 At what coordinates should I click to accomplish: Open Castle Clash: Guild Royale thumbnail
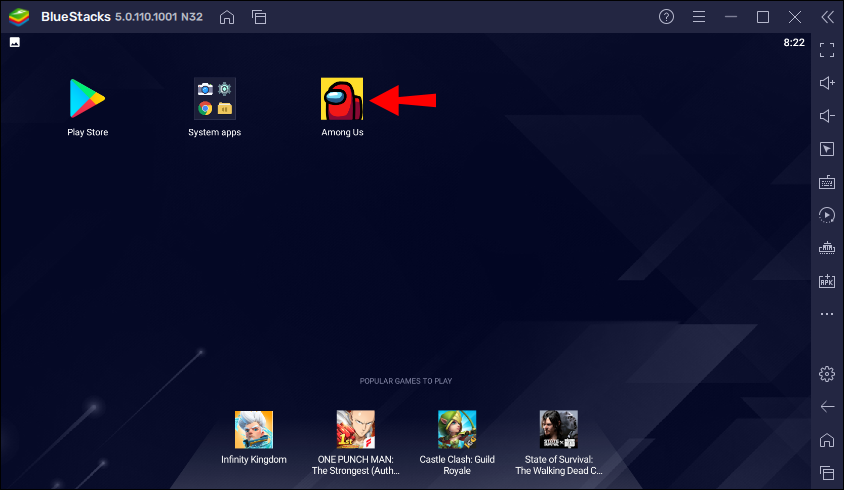(x=457, y=430)
